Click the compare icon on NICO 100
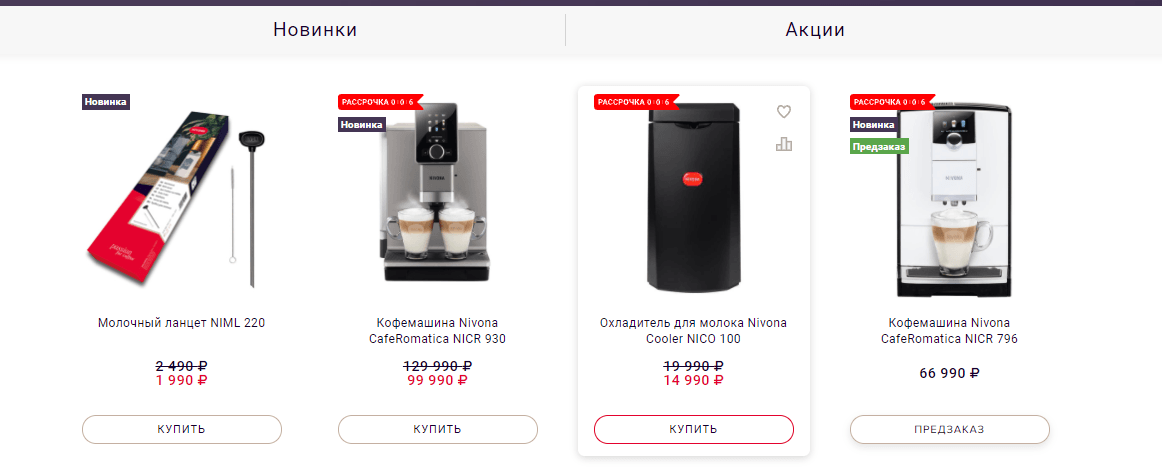 [784, 144]
